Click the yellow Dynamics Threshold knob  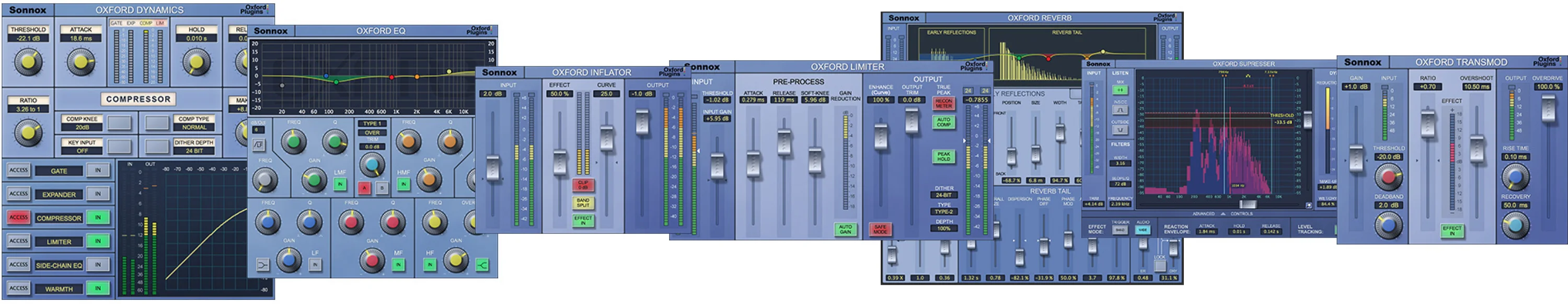click(x=28, y=62)
